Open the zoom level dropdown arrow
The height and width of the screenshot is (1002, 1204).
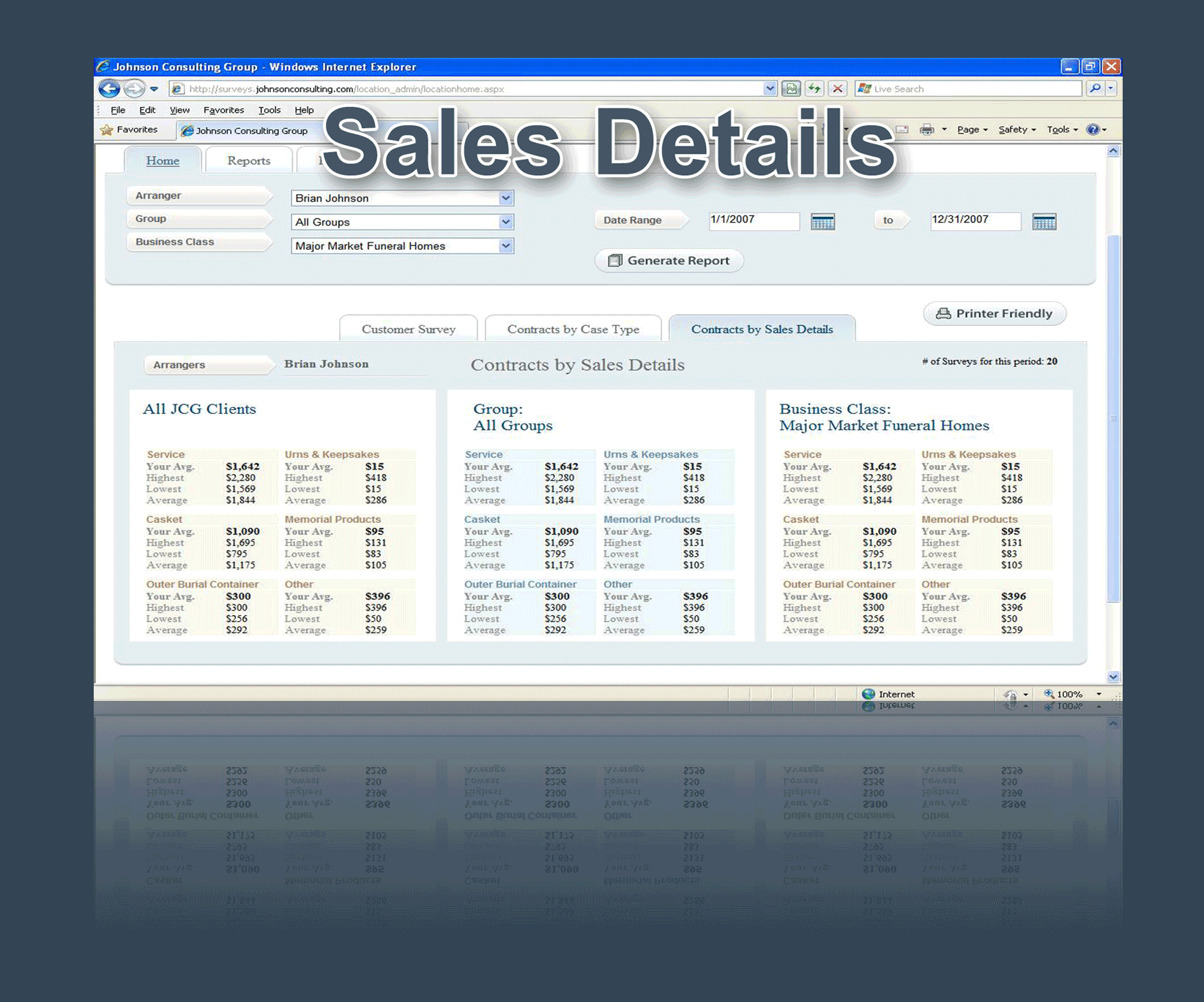[1099, 694]
